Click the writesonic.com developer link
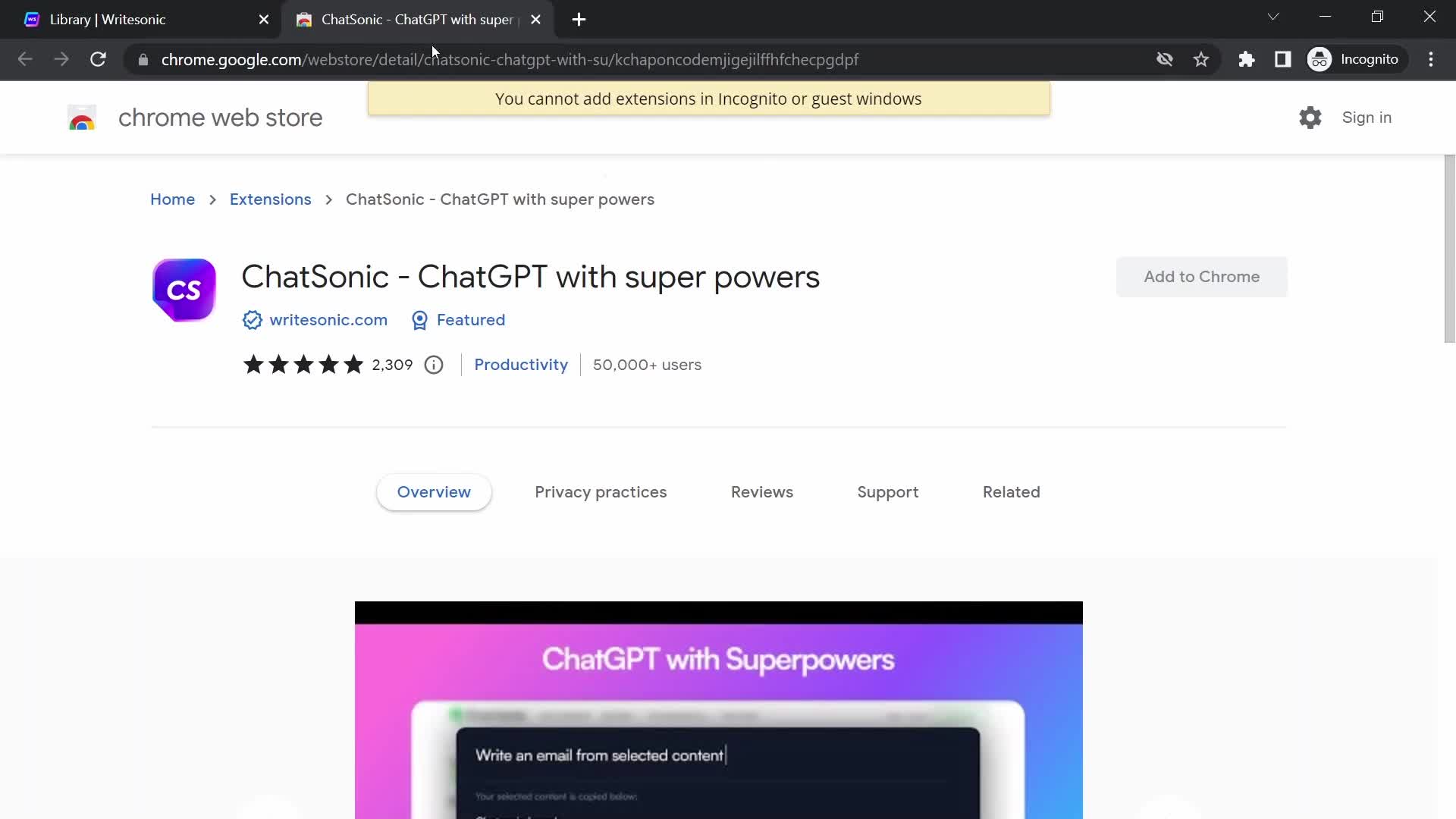 point(328,320)
